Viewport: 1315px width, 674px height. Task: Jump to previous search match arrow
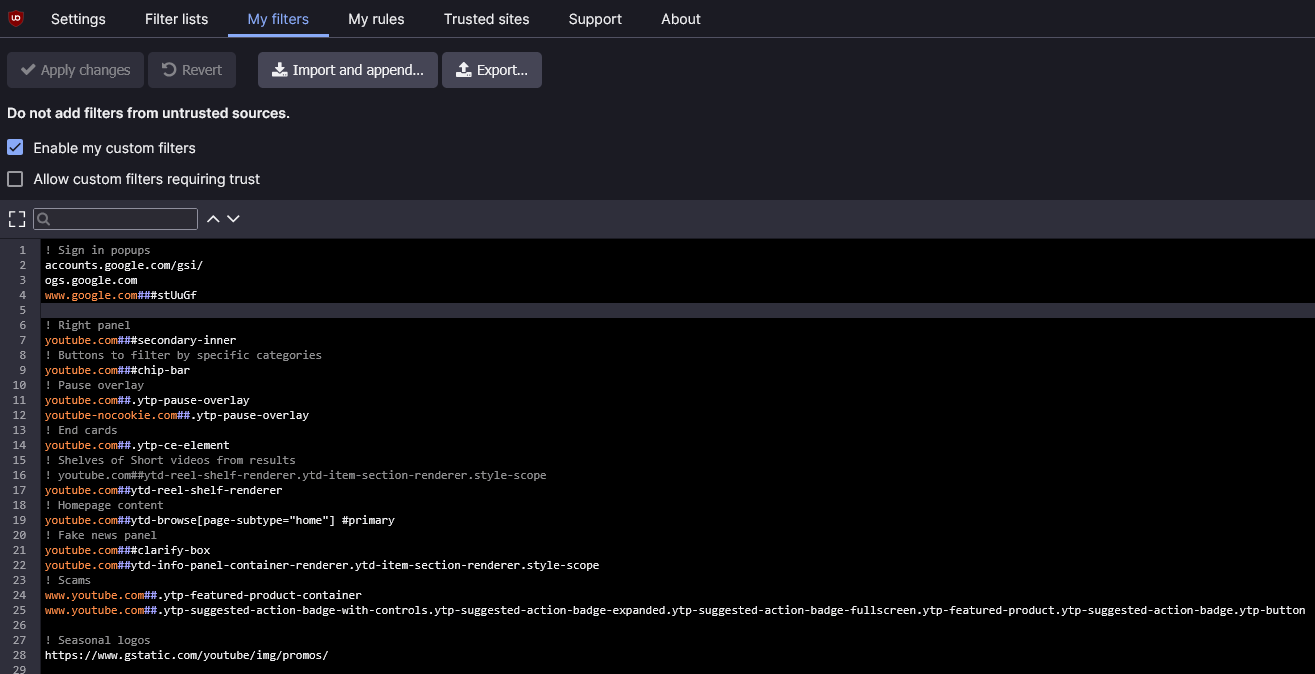click(213, 219)
